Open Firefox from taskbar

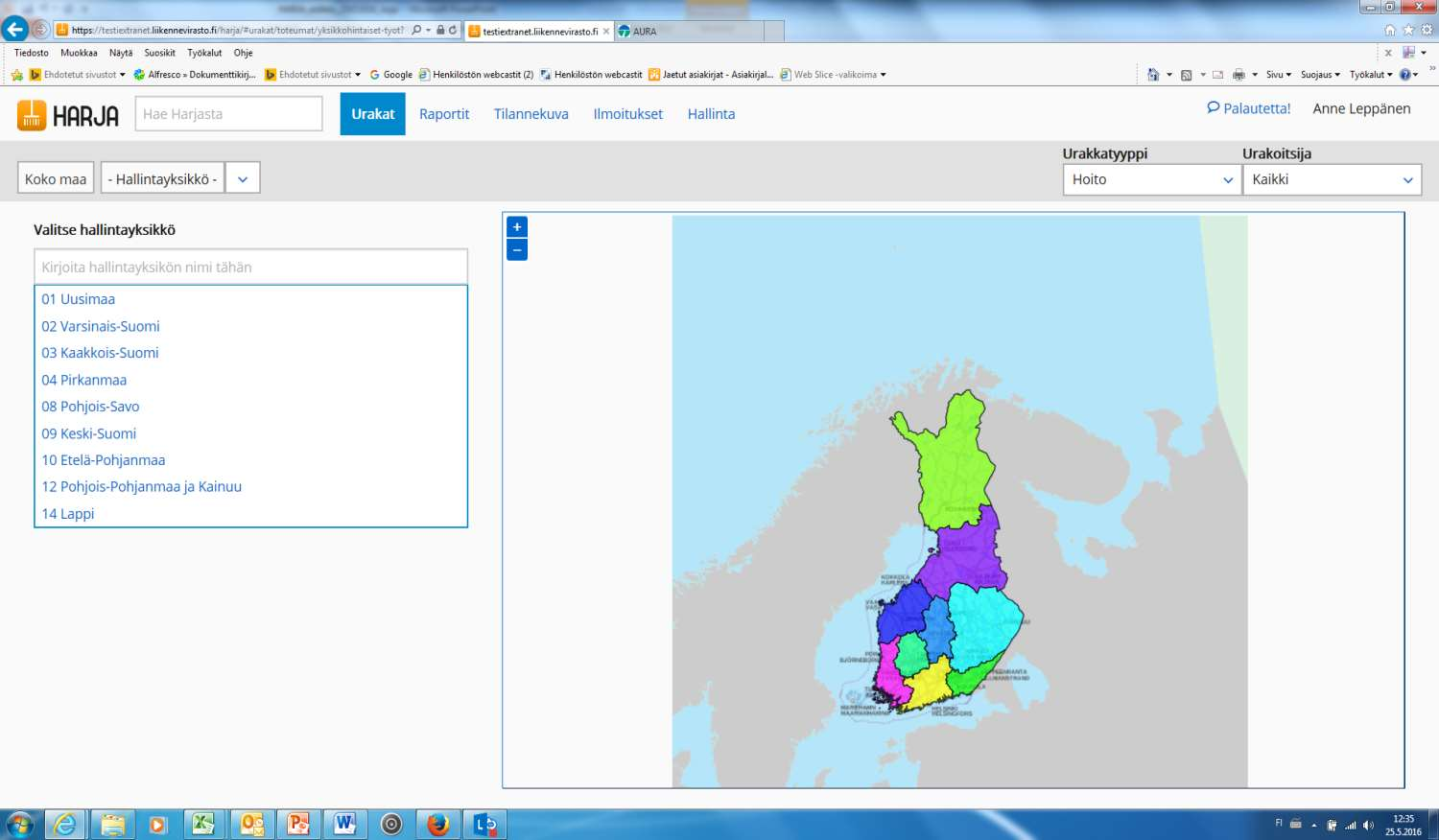pos(438,824)
